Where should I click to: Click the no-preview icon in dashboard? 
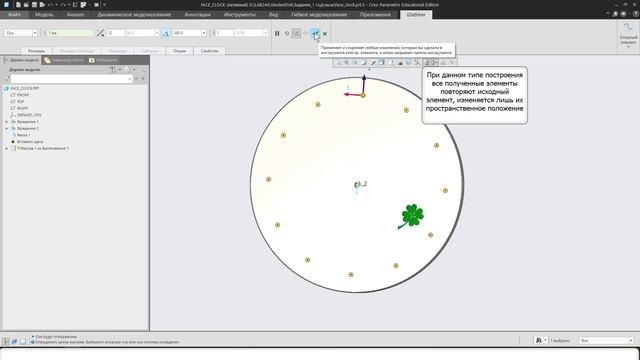click(x=287, y=33)
